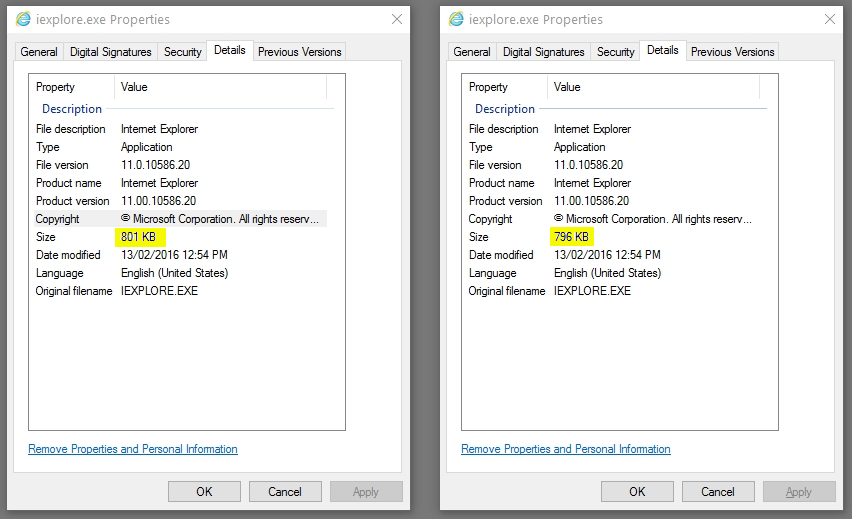This screenshot has height=519, width=852.
Task: Click the Internet Explorer icon in right window title
Action: coord(456,19)
